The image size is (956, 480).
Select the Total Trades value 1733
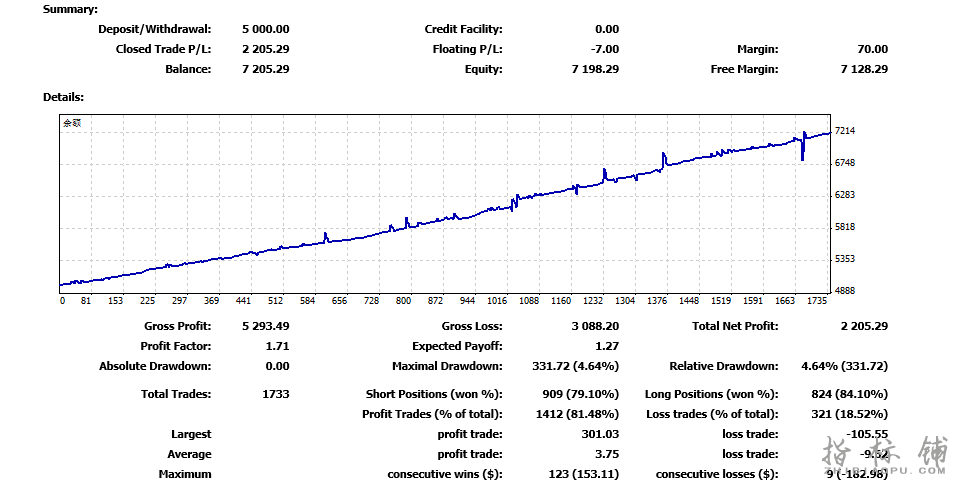276,395
